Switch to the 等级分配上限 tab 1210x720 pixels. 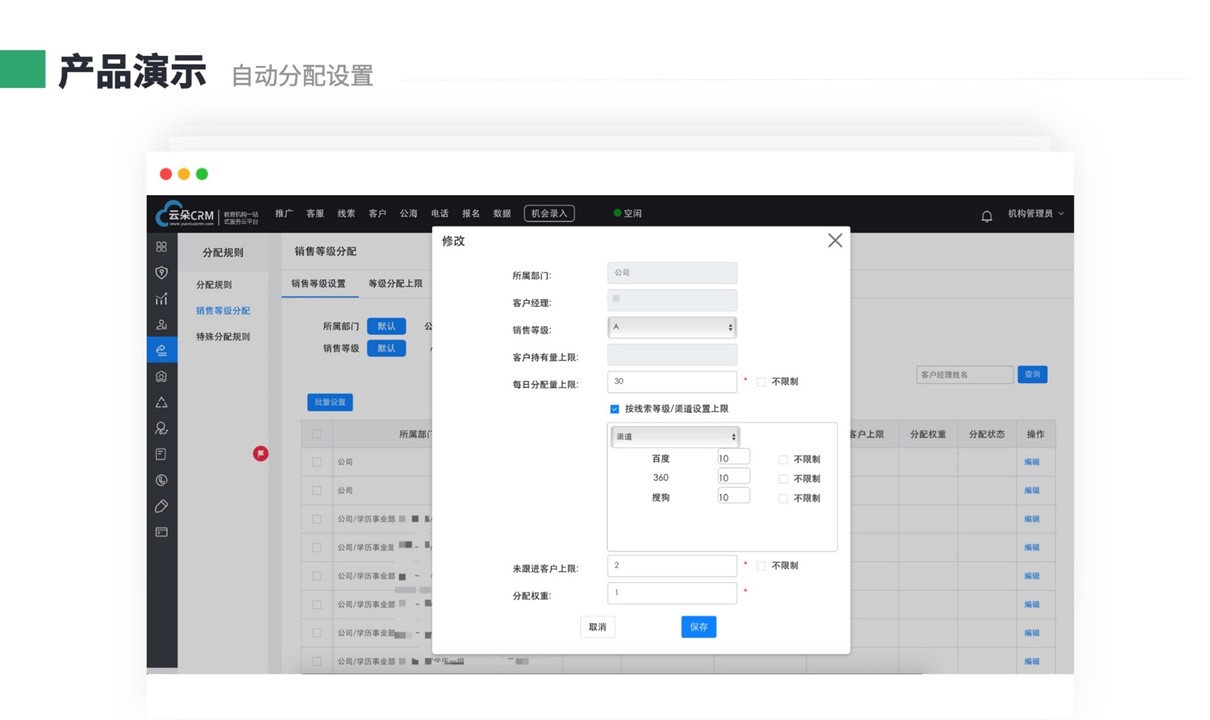pyautogui.click(x=395, y=284)
